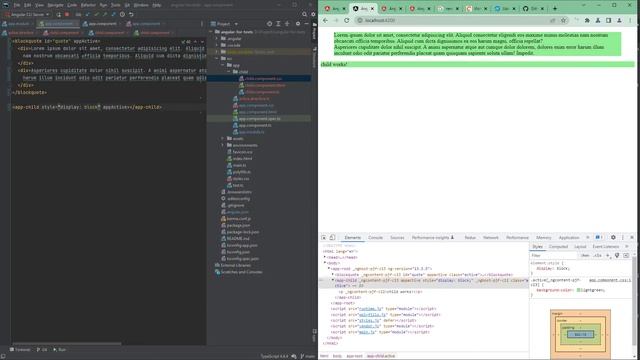Open the File menu in the IDE
This screenshot has height=360, width=640.
[17, 5]
